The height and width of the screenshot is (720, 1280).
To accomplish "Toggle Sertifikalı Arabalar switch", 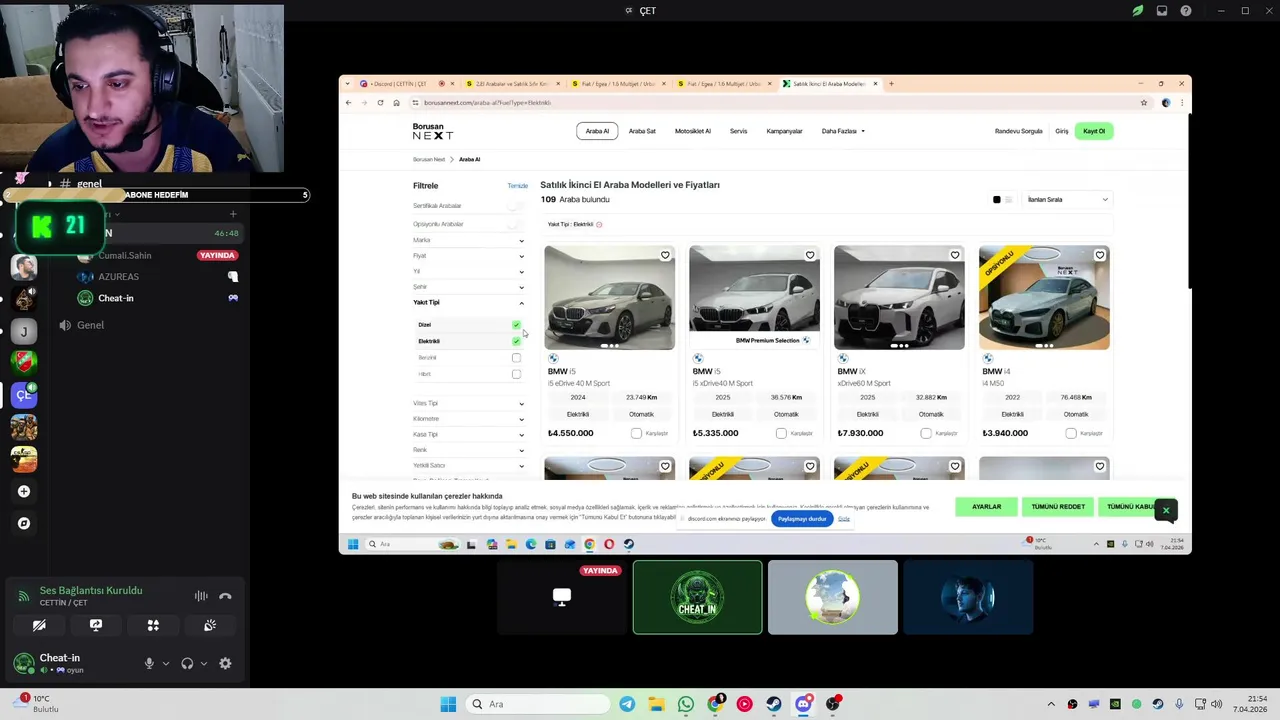I will pos(515,206).
